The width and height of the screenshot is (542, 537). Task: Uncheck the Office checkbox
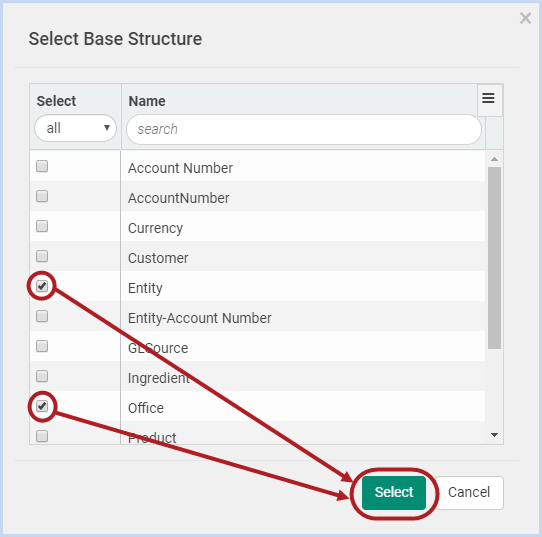pyautogui.click(x=42, y=406)
